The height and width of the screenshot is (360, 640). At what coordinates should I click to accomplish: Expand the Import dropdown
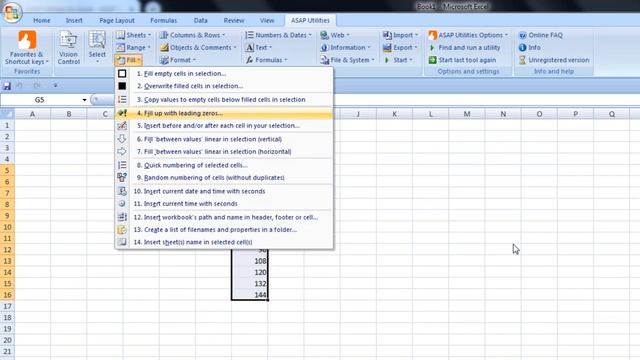pyautogui.click(x=400, y=35)
